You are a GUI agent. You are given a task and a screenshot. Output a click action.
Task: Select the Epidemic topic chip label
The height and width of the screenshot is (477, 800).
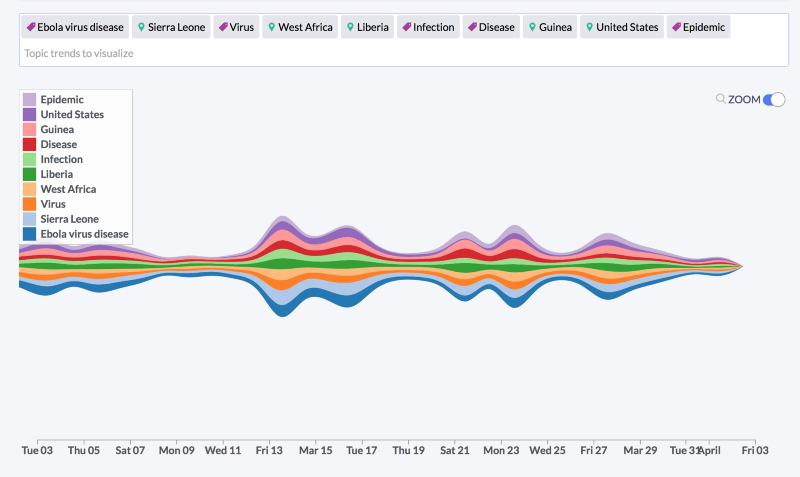click(x=704, y=27)
